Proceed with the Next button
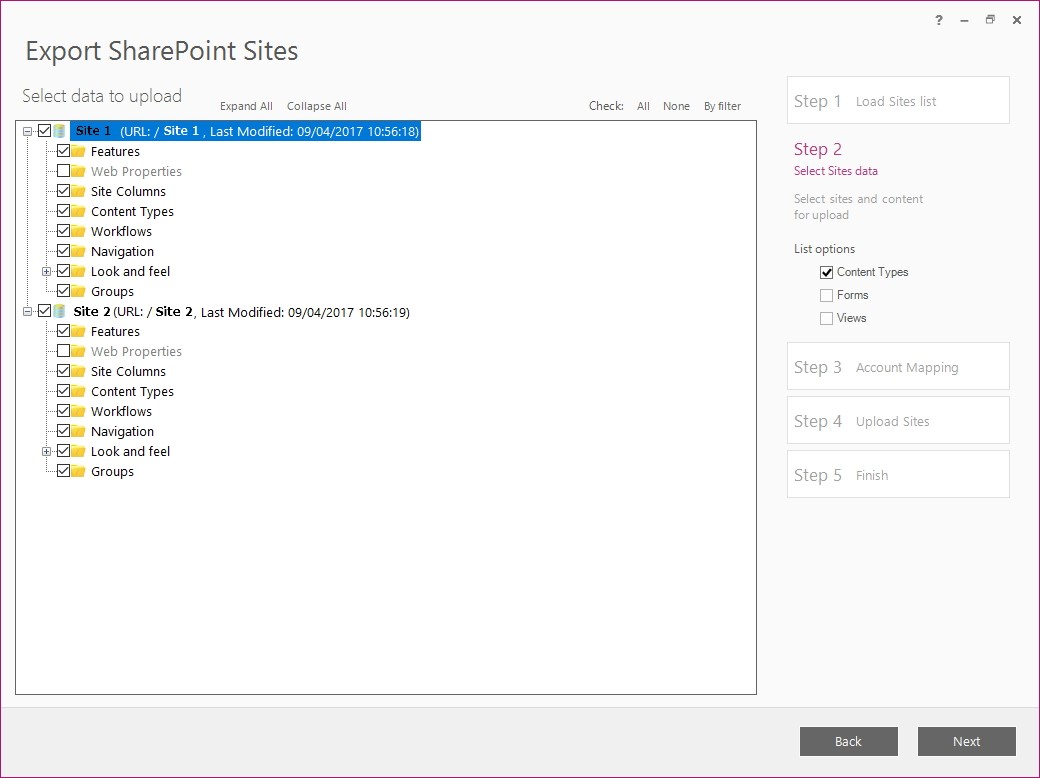Viewport: 1040px width, 778px height. coord(966,742)
